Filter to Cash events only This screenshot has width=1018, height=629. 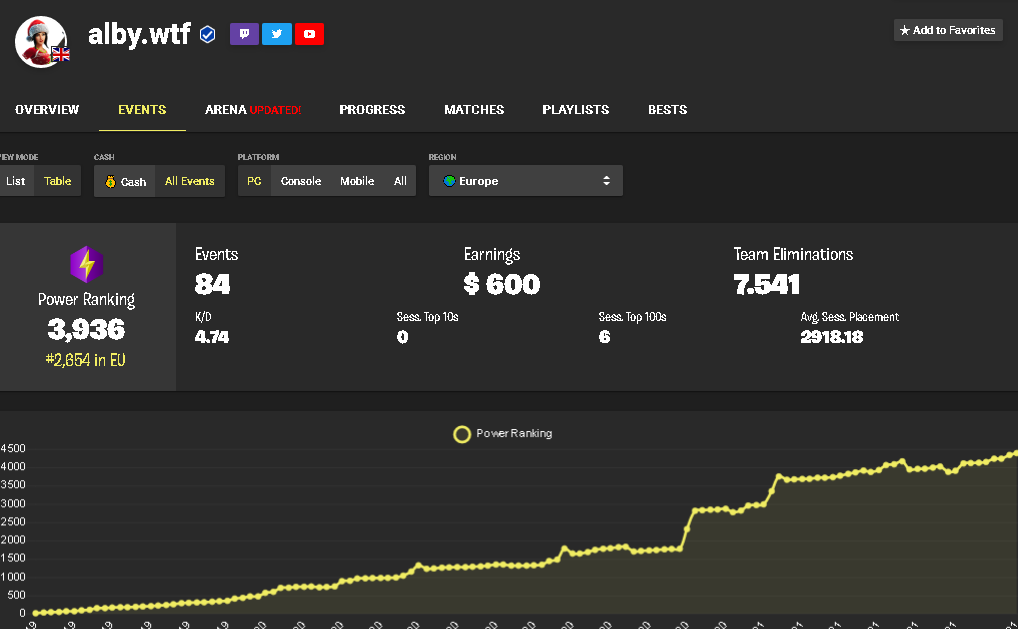(x=125, y=182)
